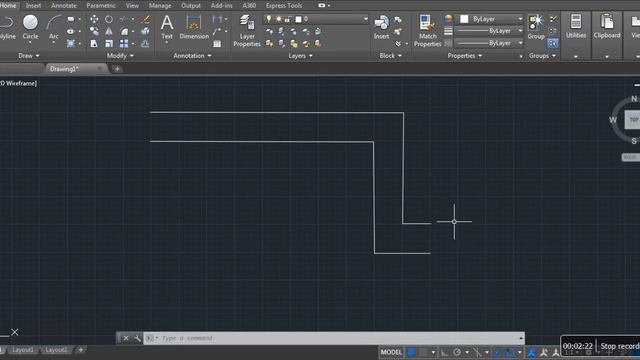The width and height of the screenshot is (640, 360).
Task: Select the Ellipse draw tool
Action: (x=71, y=31)
